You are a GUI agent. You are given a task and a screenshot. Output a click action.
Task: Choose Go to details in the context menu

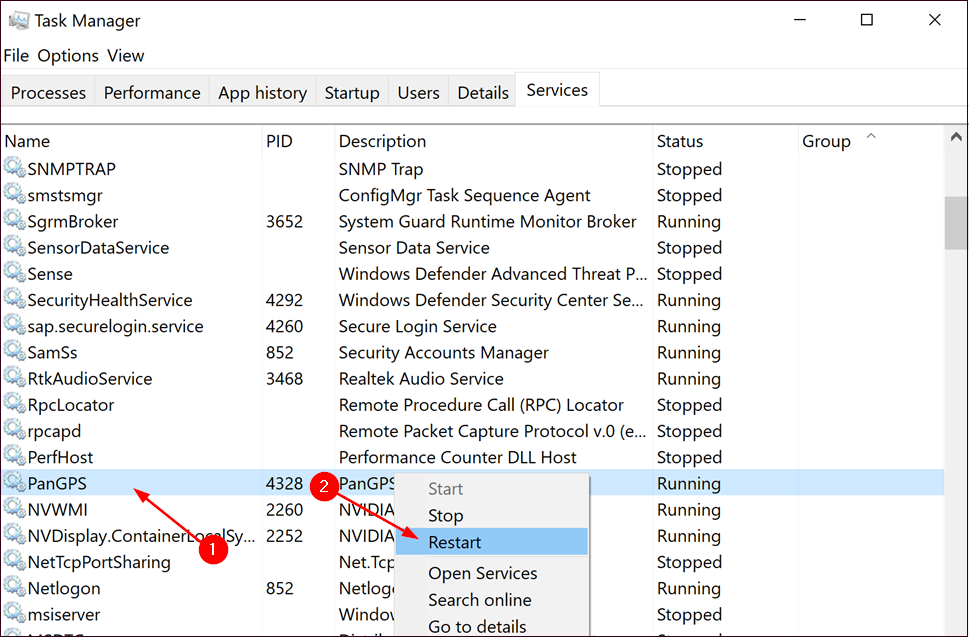click(x=492, y=626)
